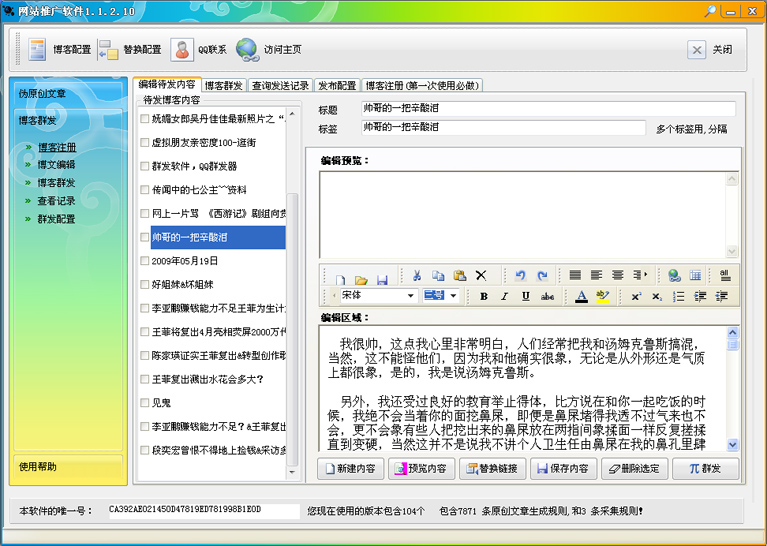The width and height of the screenshot is (767, 546).
Task: Click the superscript x² icon
Action: click(635, 297)
